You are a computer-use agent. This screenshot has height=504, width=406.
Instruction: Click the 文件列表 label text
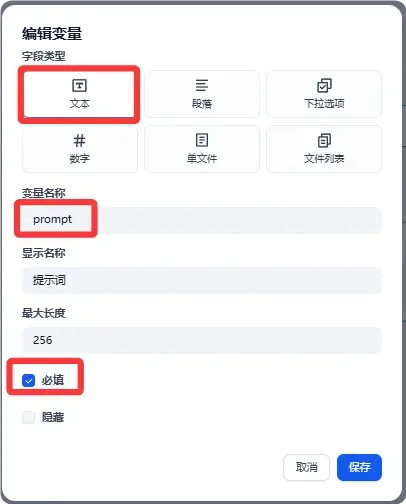[324, 158]
